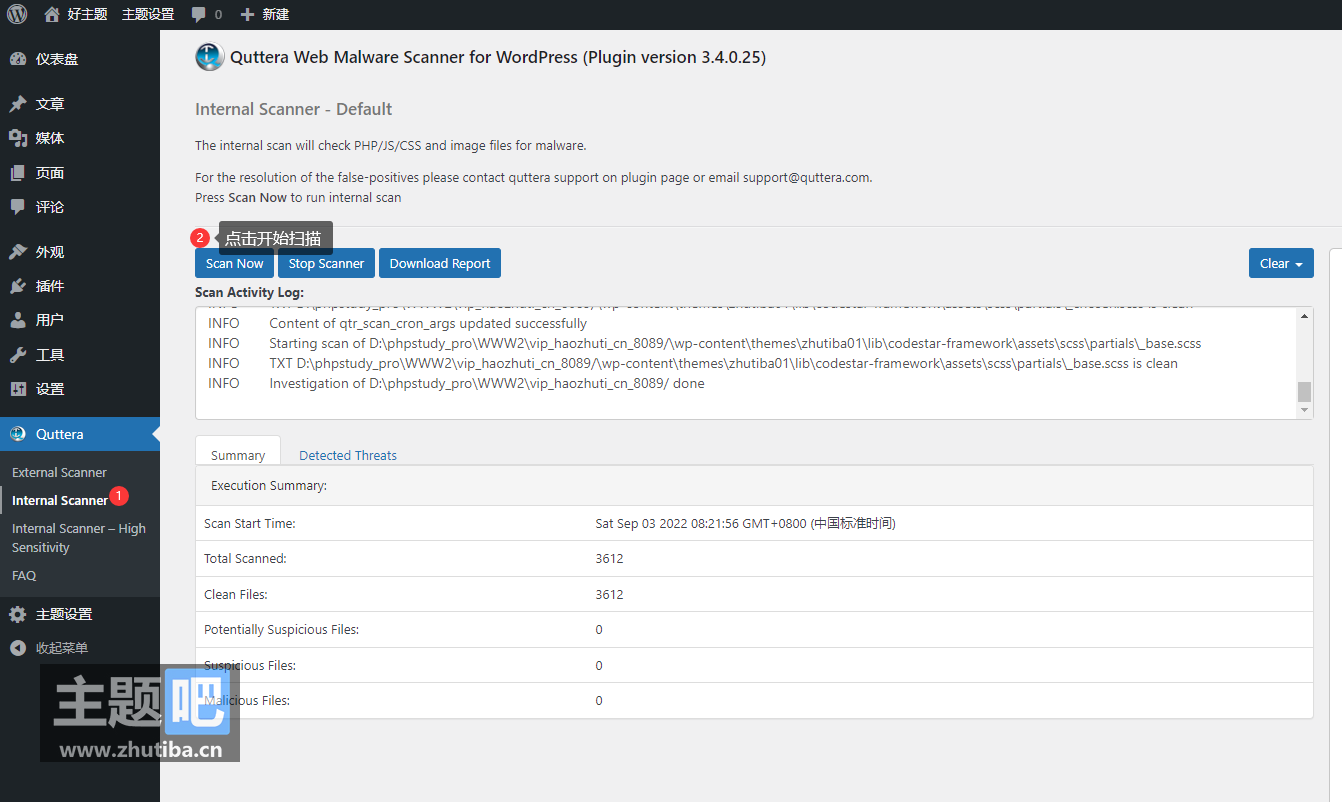Click the Scan Activity Log label
The width and height of the screenshot is (1342, 802).
pos(249,292)
